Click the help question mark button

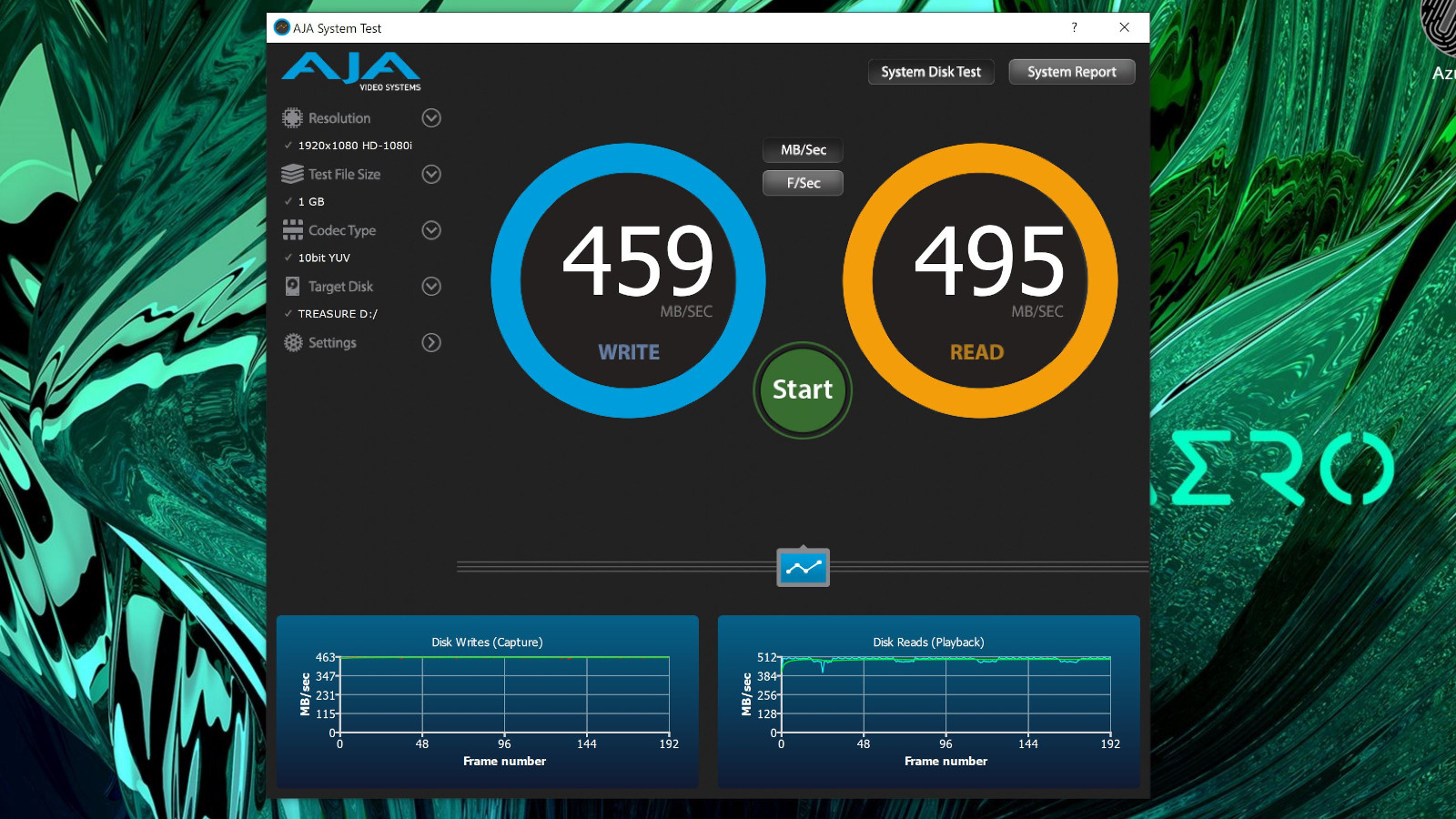(x=1075, y=27)
